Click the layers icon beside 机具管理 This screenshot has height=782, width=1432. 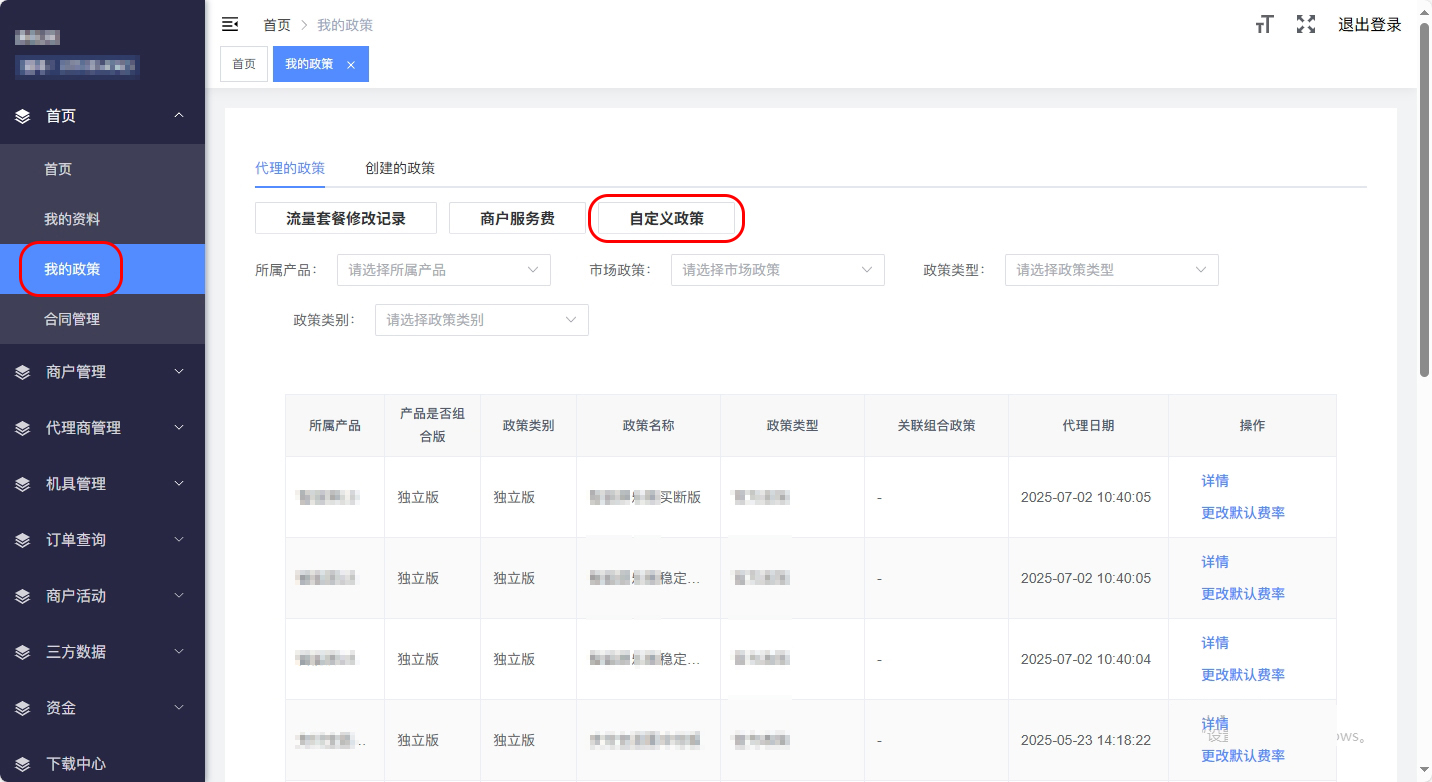coord(23,484)
